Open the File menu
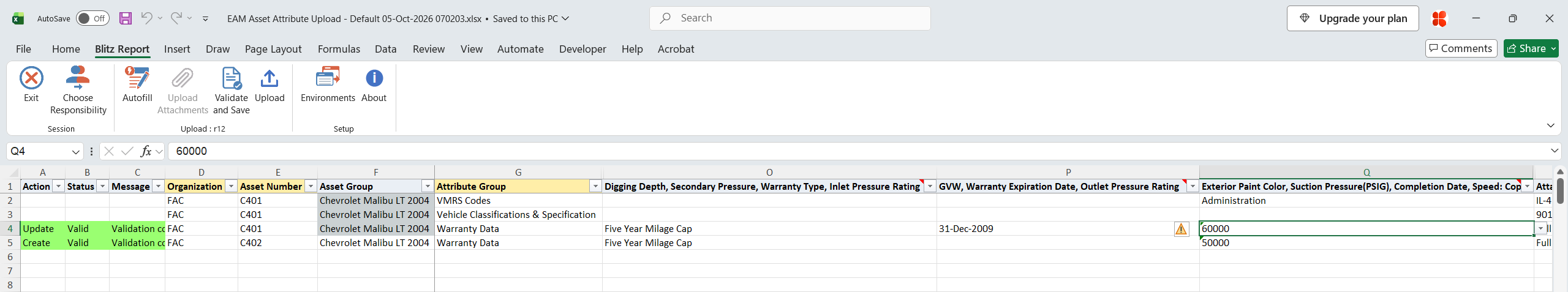 pyautogui.click(x=23, y=49)
